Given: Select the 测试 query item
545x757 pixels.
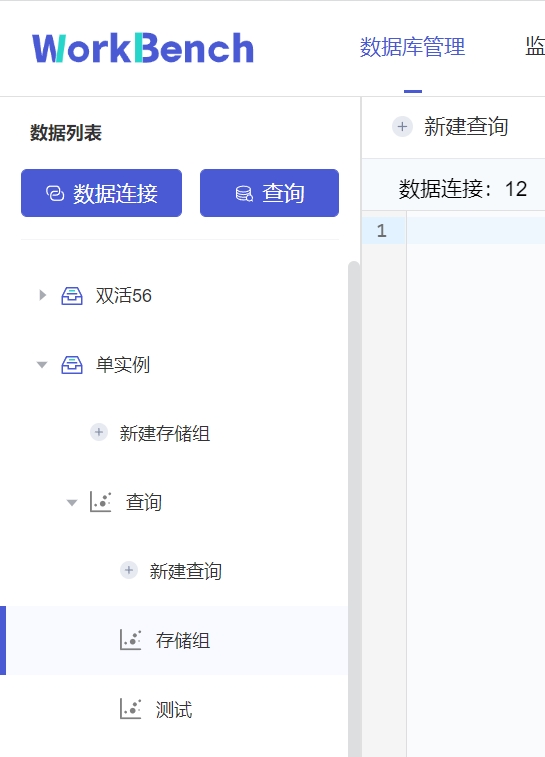Looking at the screenshot, I should coord(174,709).
